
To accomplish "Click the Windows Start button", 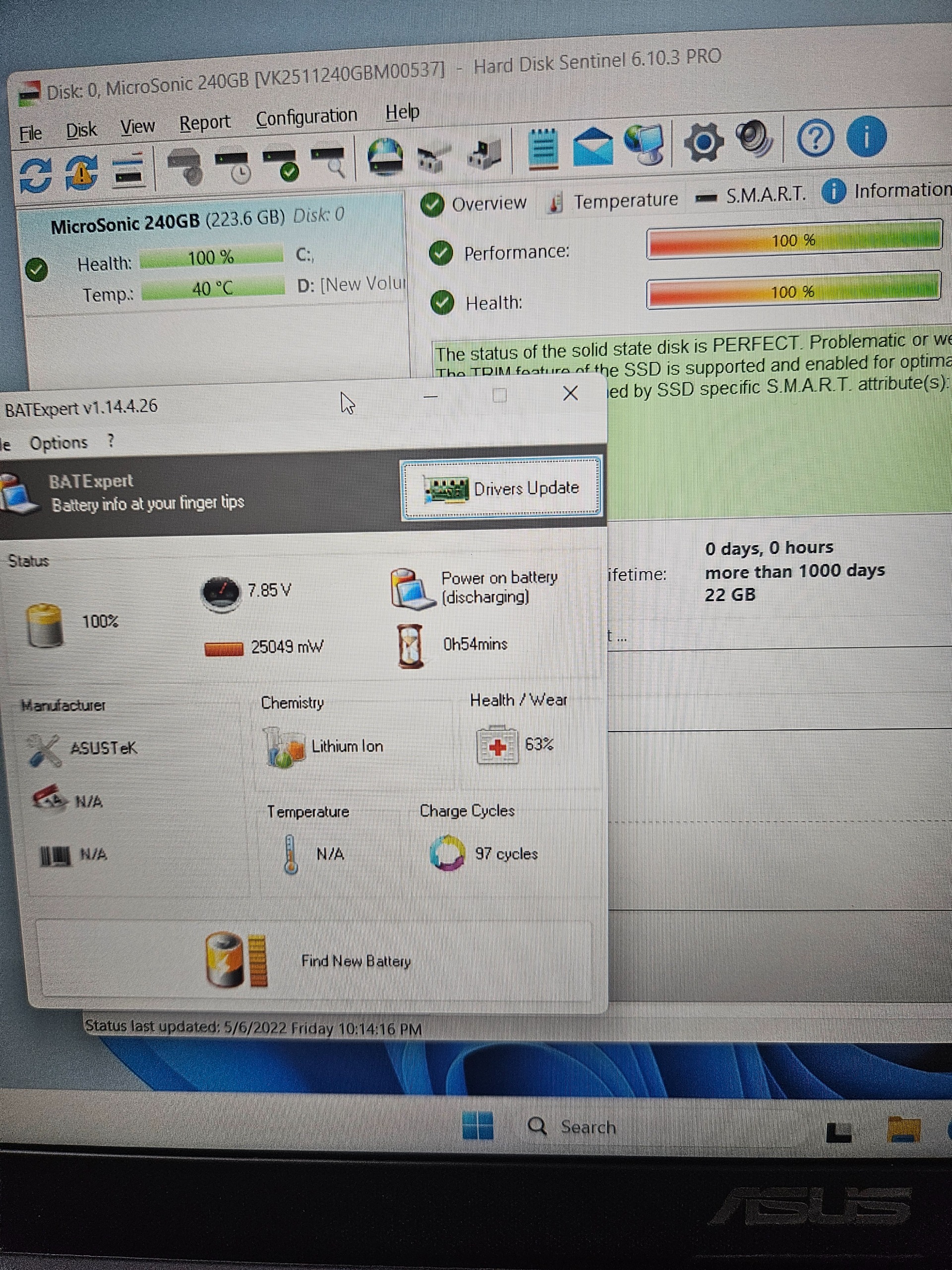I will pyautogui.click(x=478, y=1125).
